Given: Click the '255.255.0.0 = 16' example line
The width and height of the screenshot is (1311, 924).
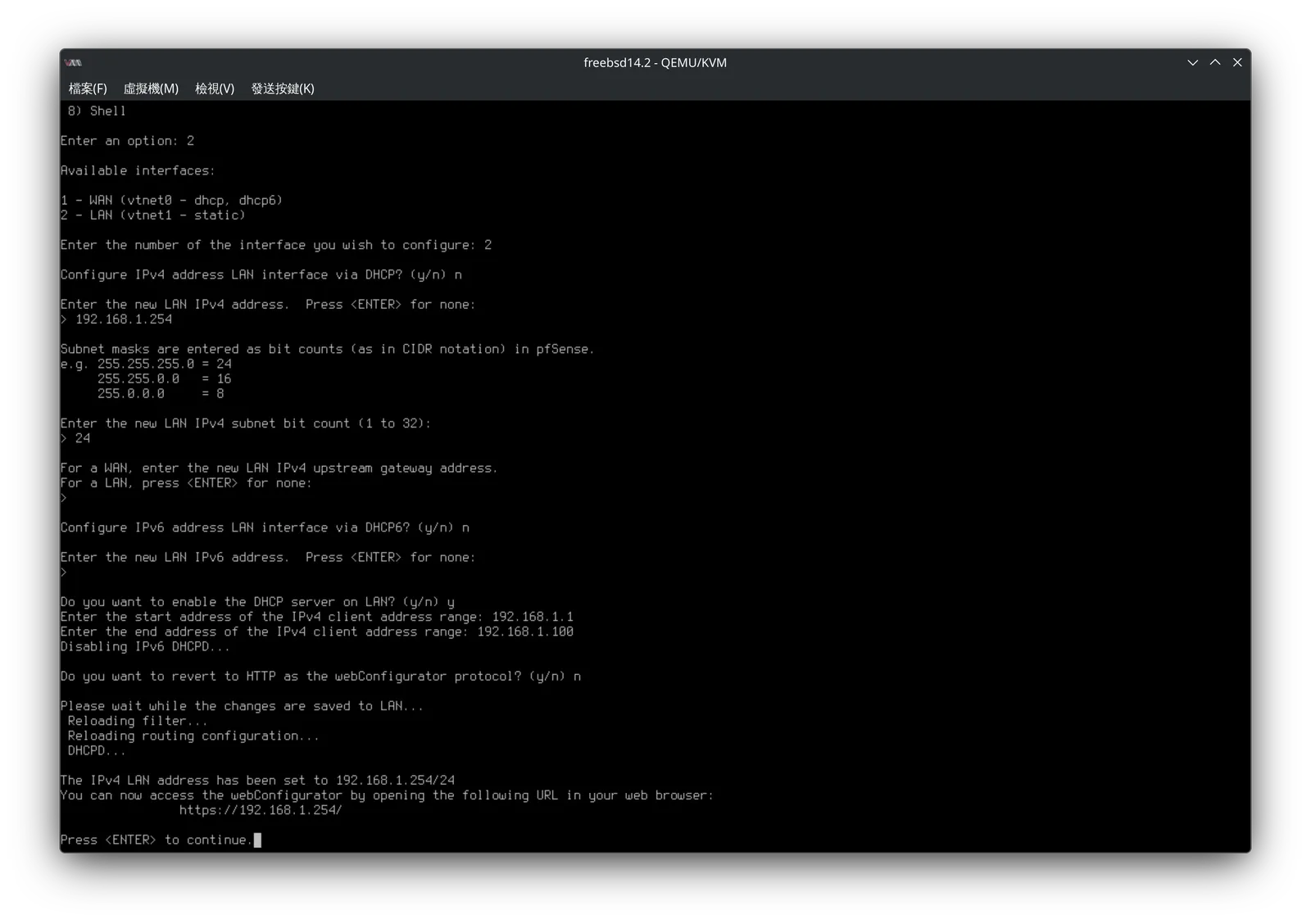Looking at the screenshot, I should pos(164,378).
